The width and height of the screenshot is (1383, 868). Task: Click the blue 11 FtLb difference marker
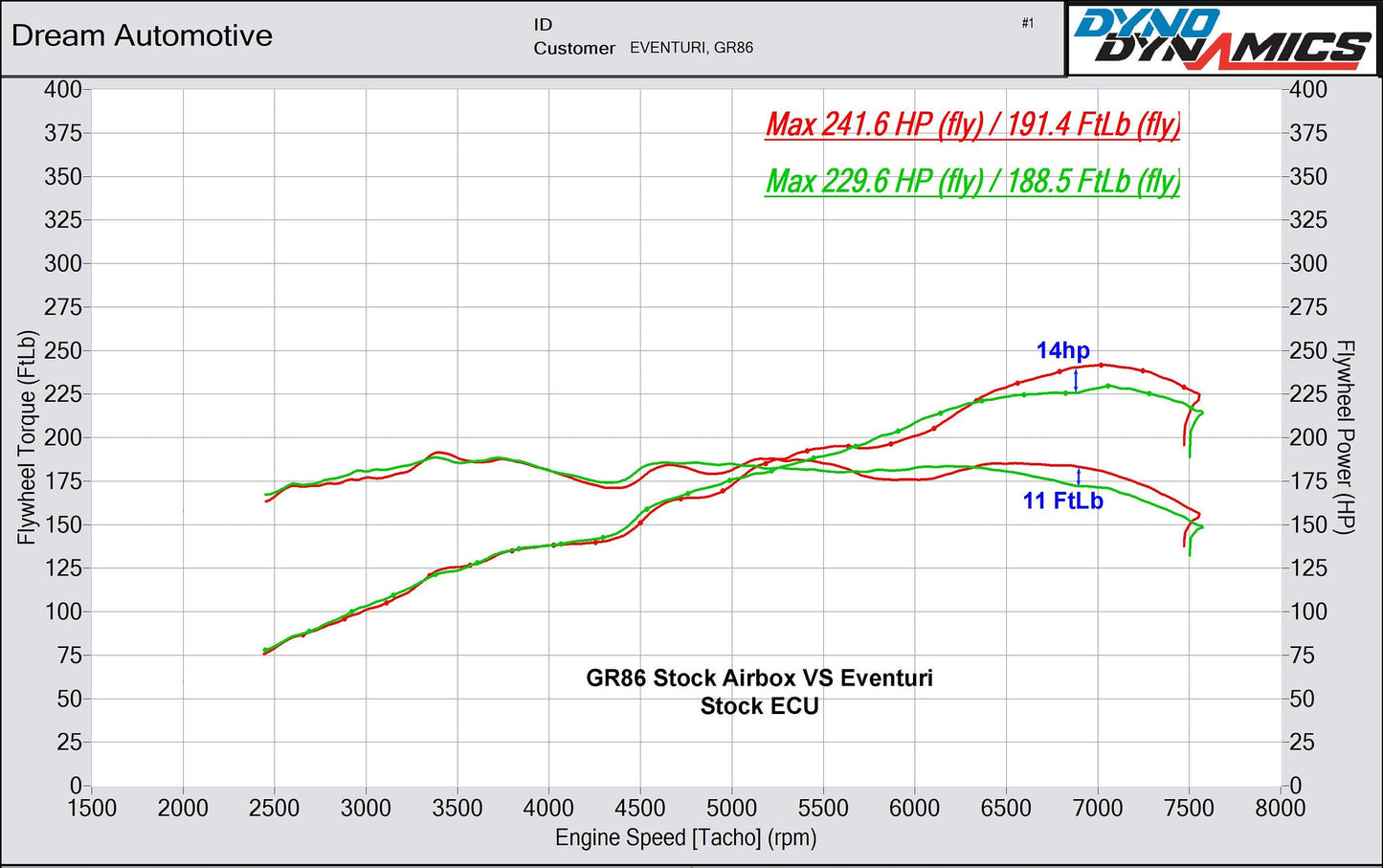[1062, 500]
